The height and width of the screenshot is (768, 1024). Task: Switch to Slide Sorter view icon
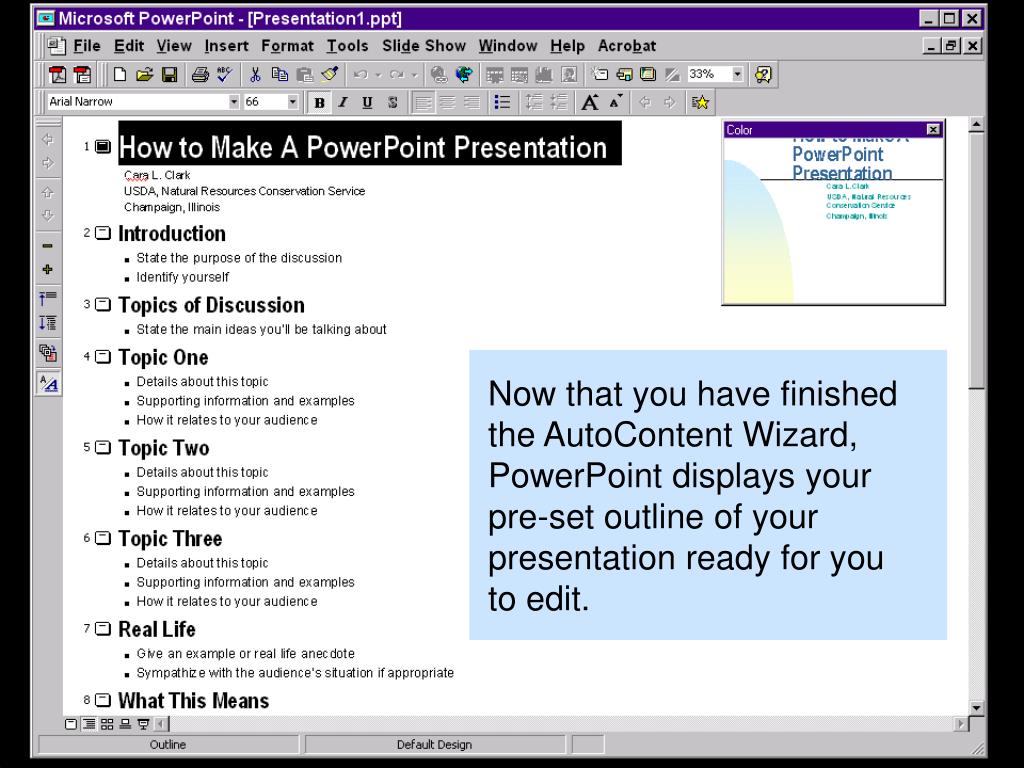click(106, 724)
